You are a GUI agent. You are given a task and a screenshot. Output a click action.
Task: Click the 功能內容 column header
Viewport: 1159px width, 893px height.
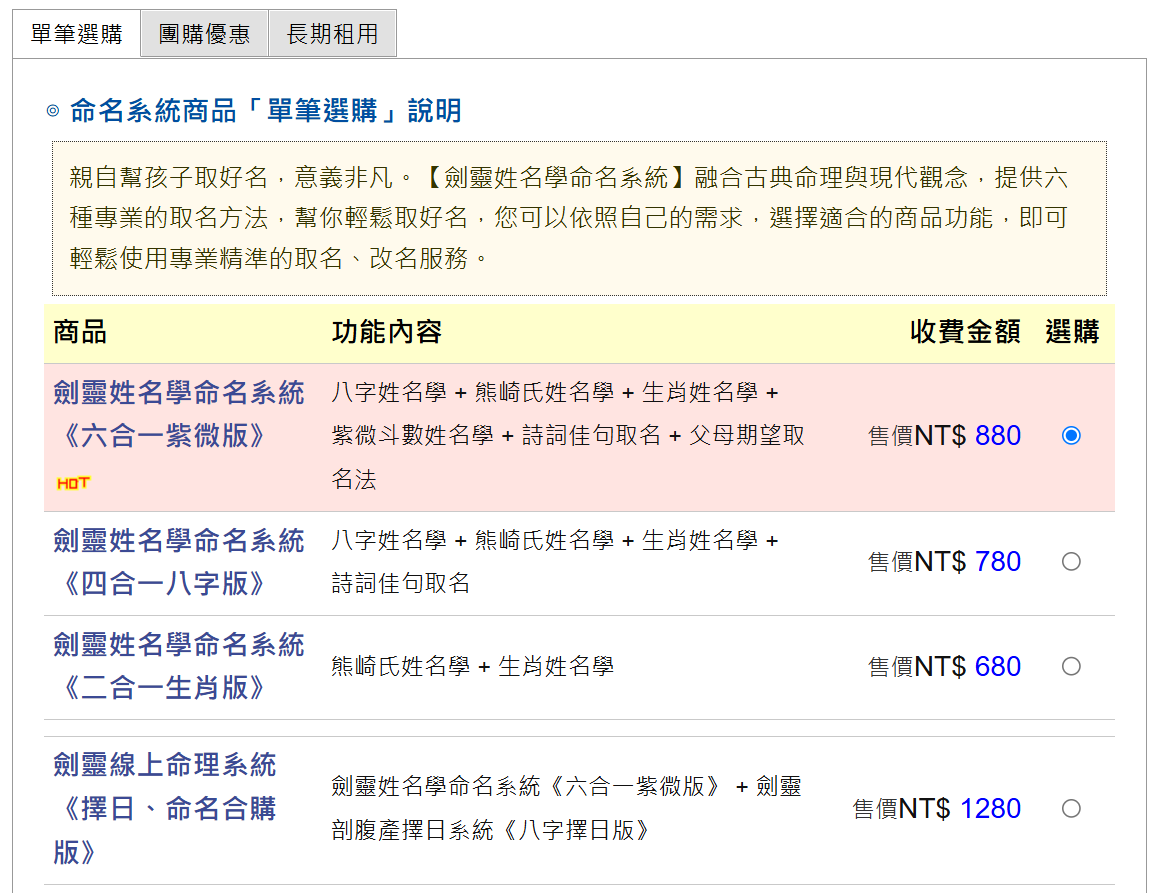tap(387, 333)
